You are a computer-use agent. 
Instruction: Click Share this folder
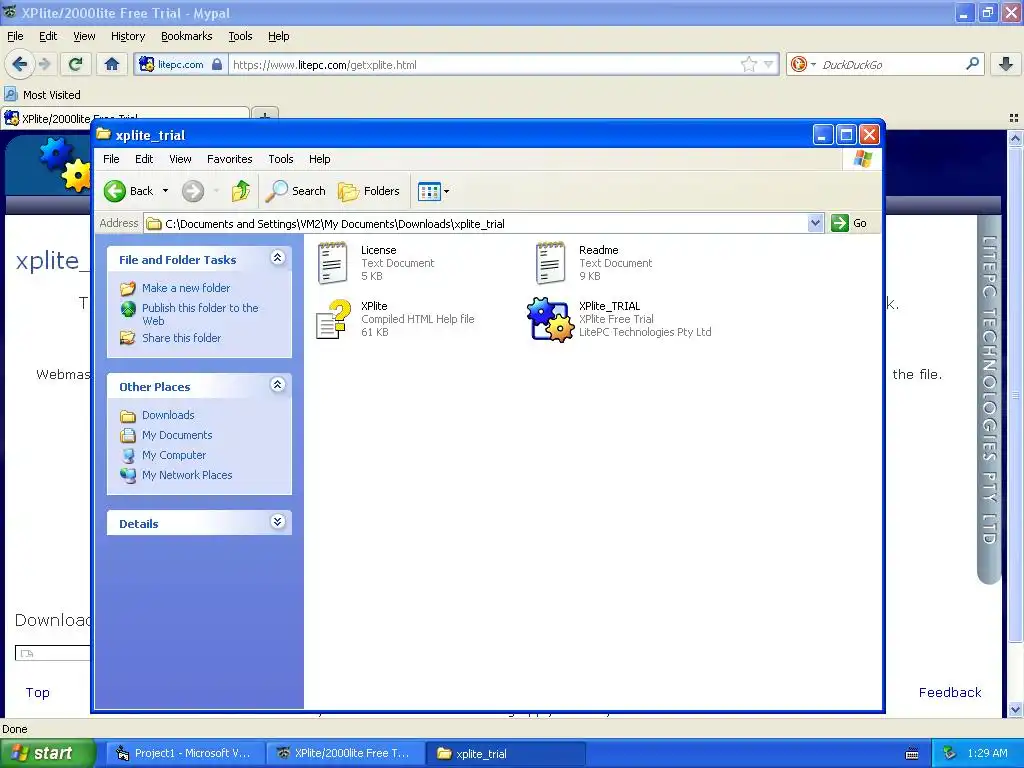[x=182, y=338]
